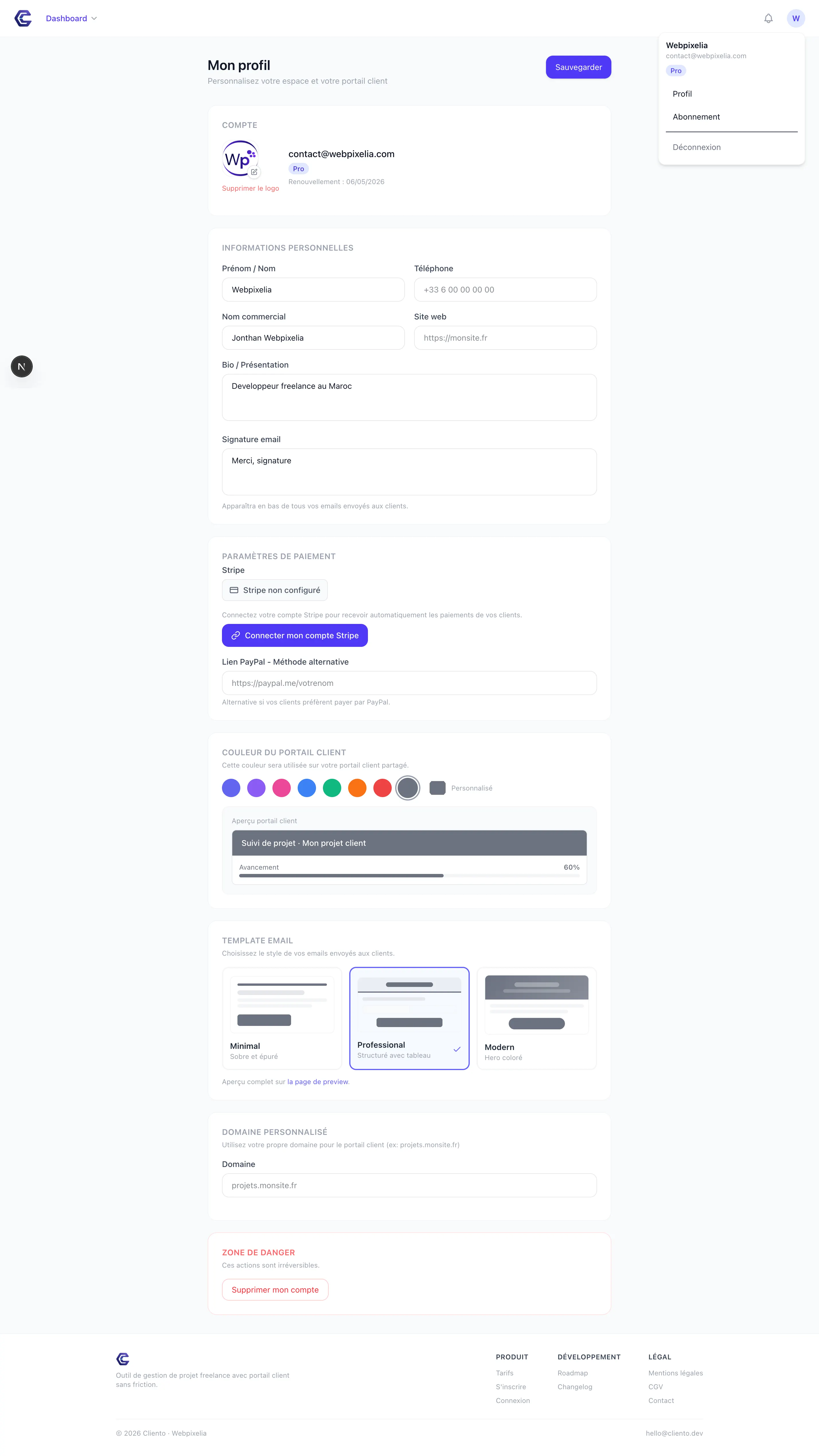The height and width of the screenshot is (1456, 819).
Task: Pick the green portal color swatch
Action: point(332,788)
